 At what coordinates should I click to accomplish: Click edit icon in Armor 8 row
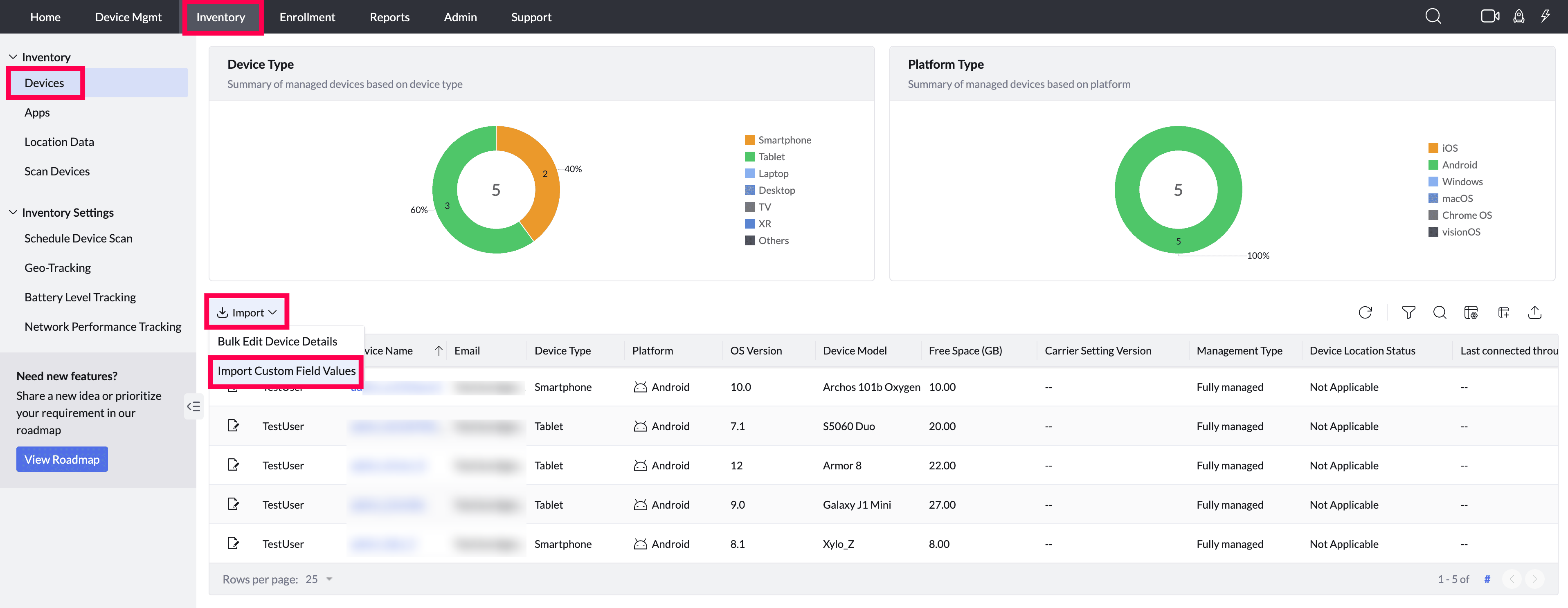[233, 465]
